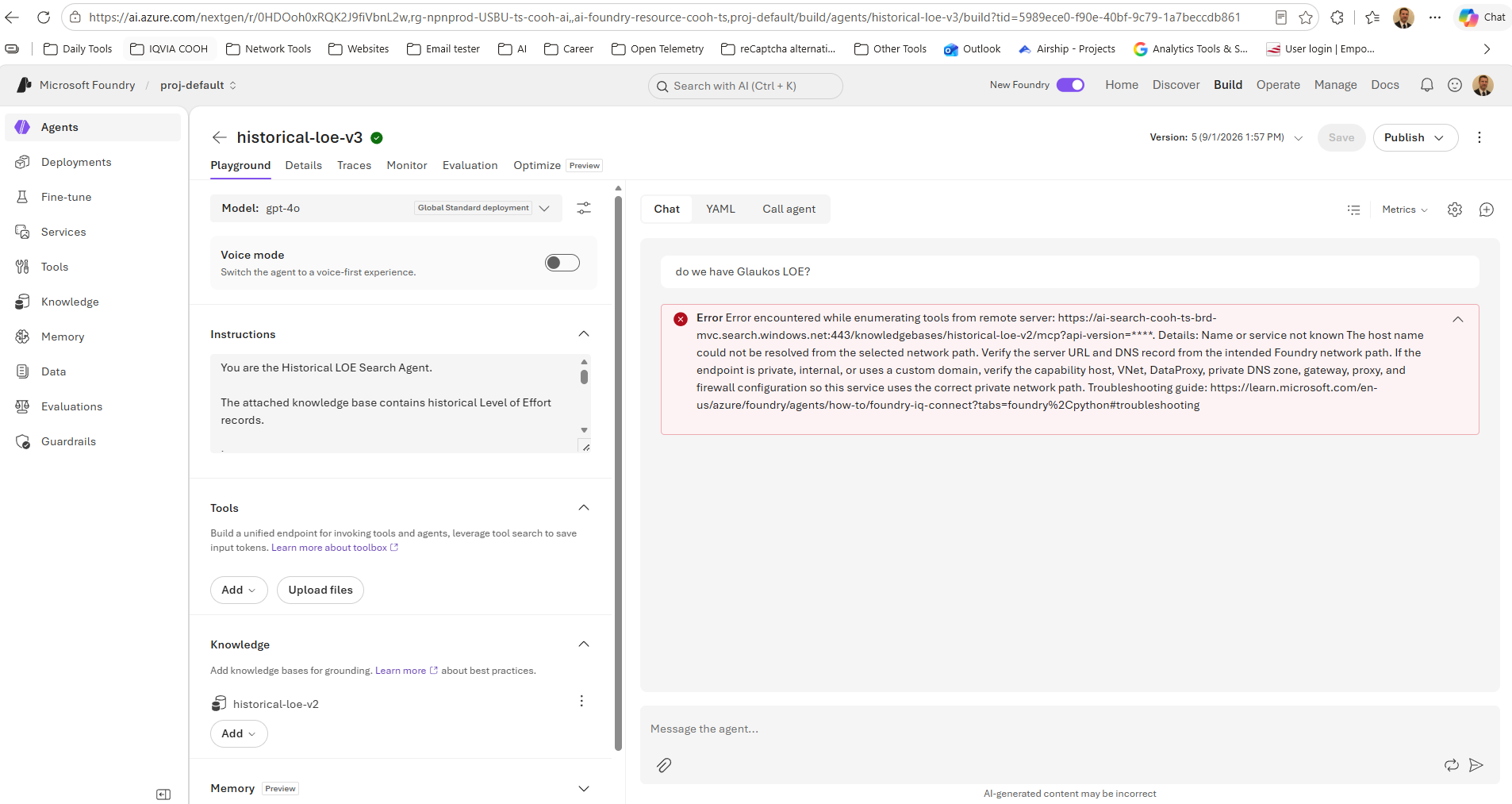Open reader view icon in address bar

point(1280,17)
